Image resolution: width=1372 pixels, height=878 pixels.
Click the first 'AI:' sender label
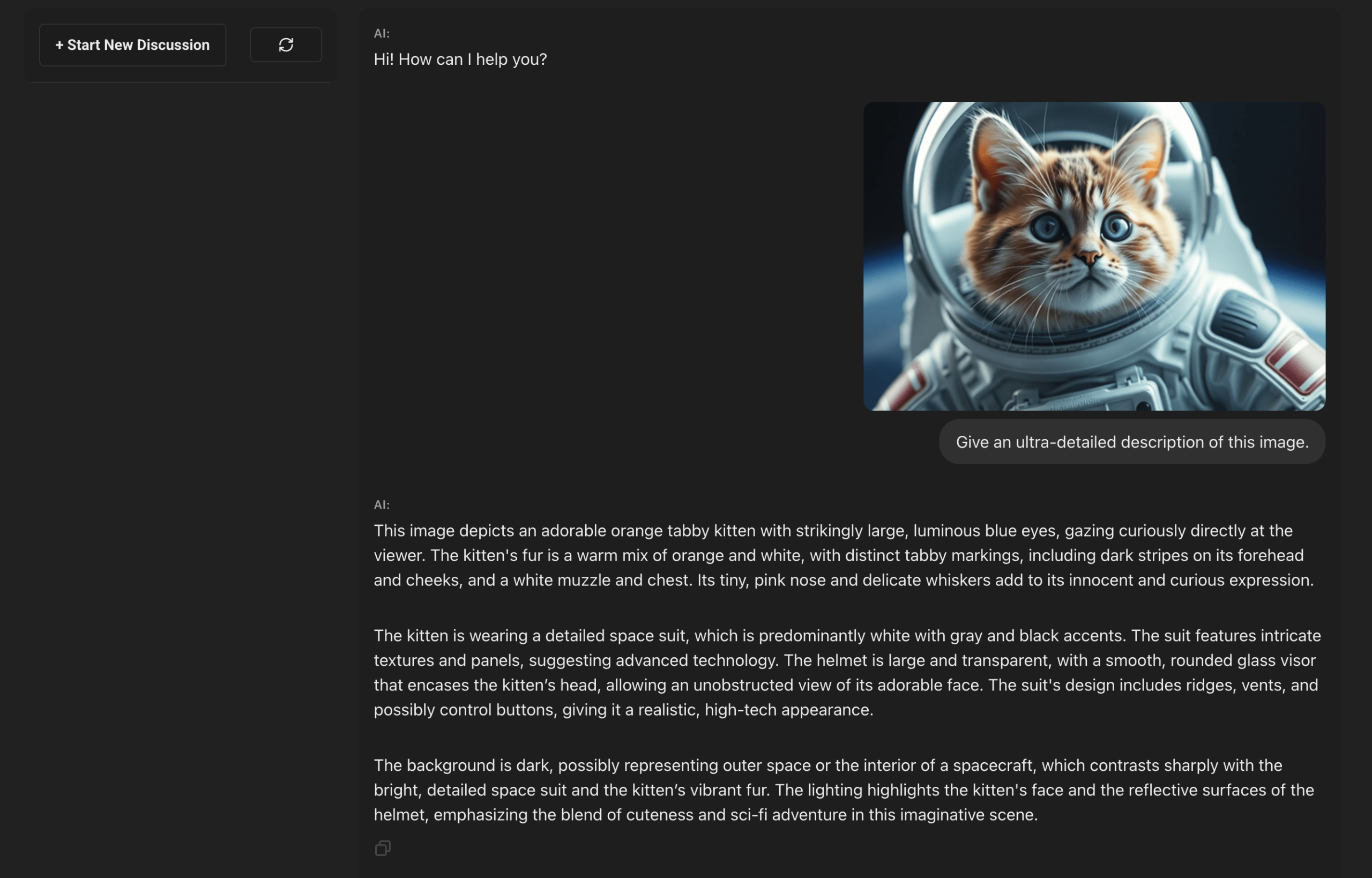point(382,33)
